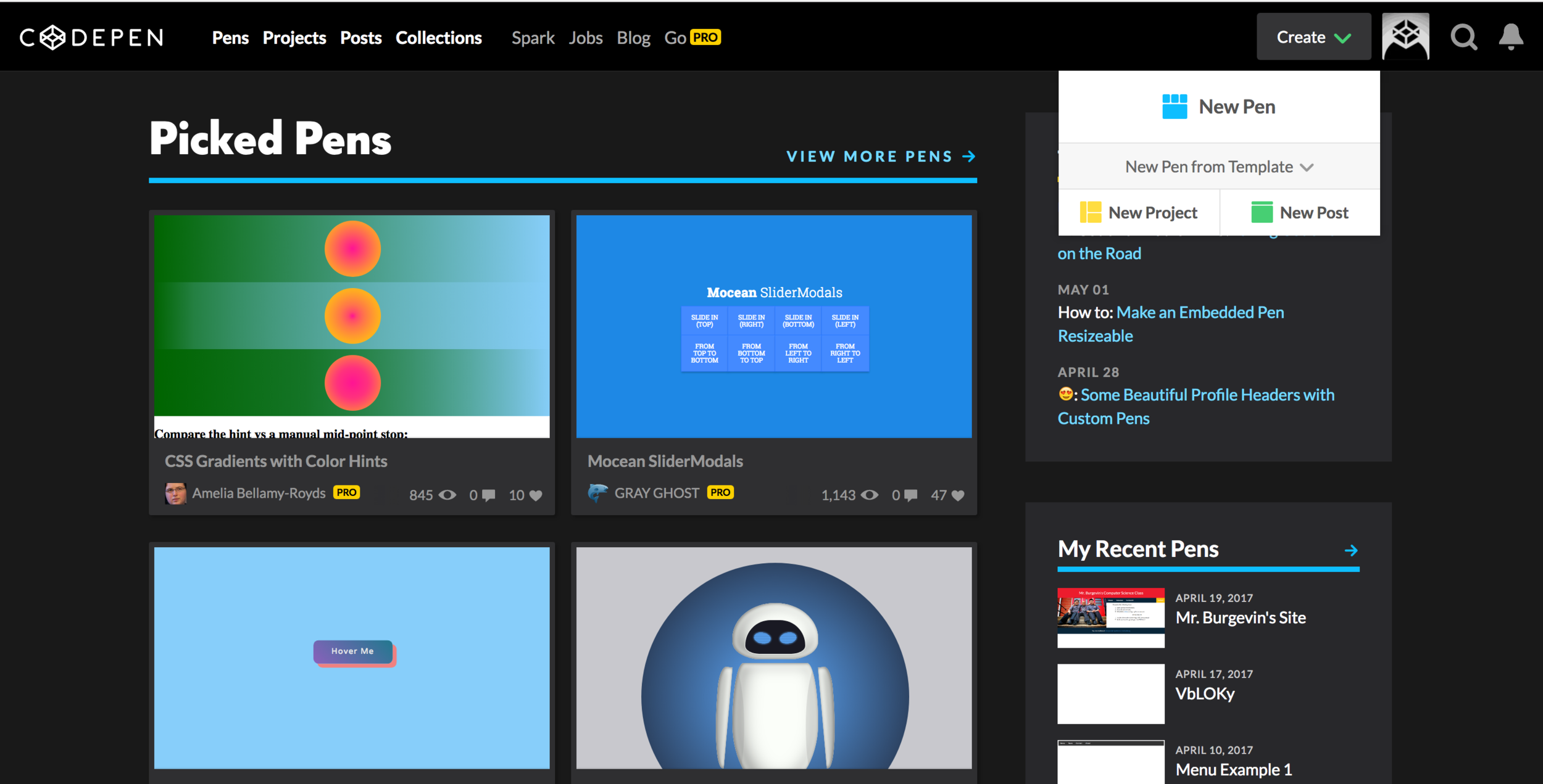Click views eye icon on CSS Gradients pen
The width and height of the screenshot is (1543, 784).
tap(447, 495)
